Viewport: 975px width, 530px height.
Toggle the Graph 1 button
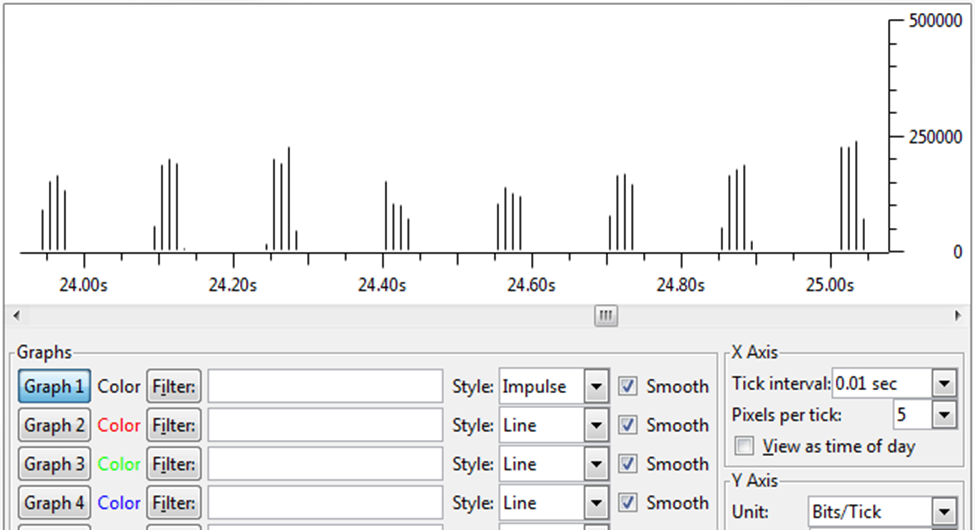[x=54, y=386]
